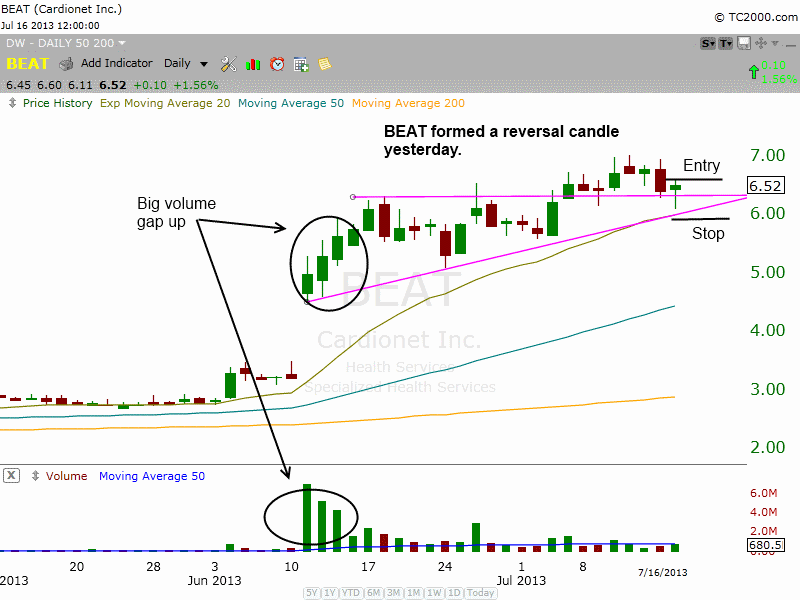Click the Jun 2013 time axis label
800x600 pixels.
(214, 581)
